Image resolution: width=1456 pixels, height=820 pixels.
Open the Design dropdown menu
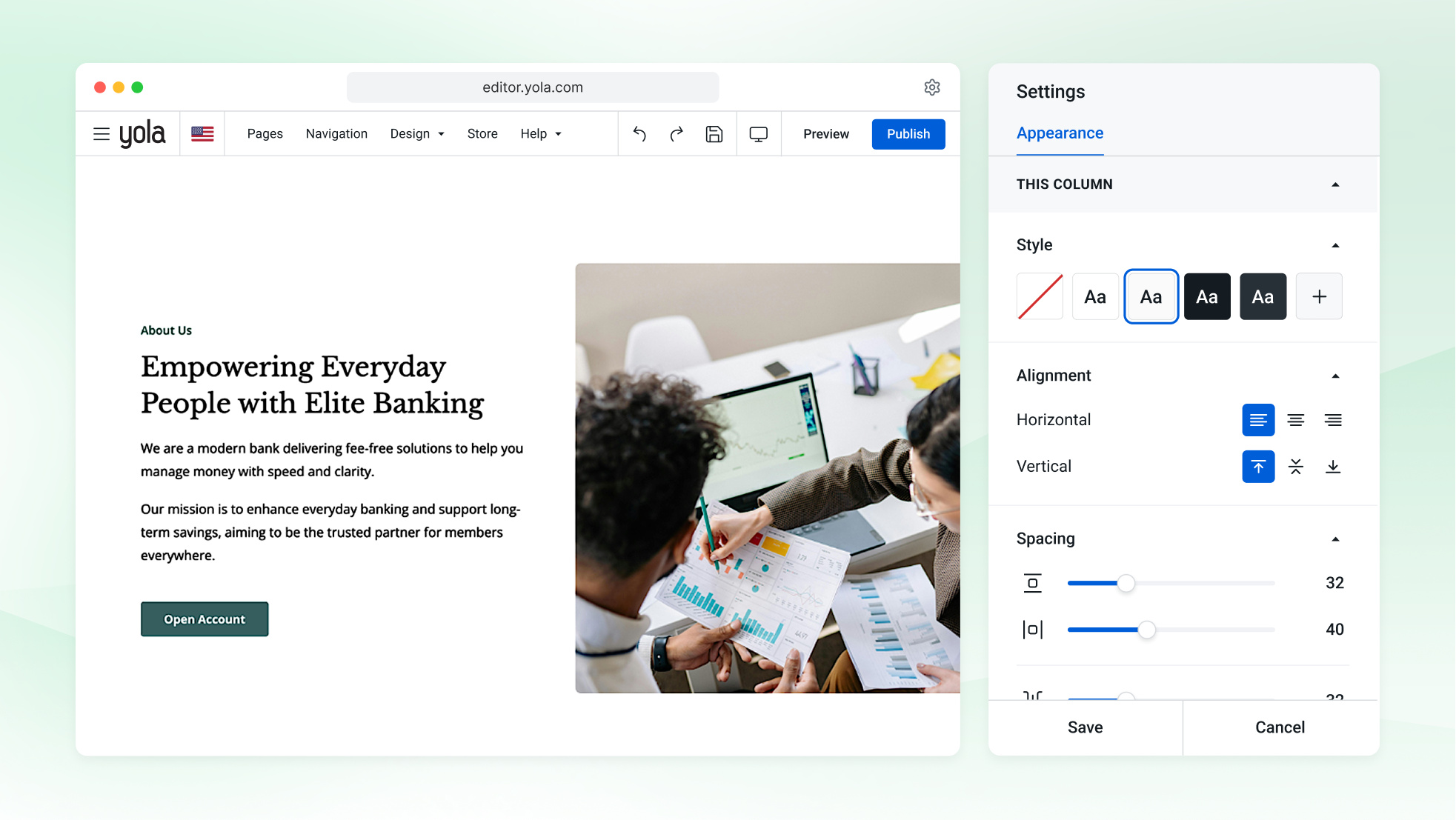pyautogui.click(x=417, y=134)
